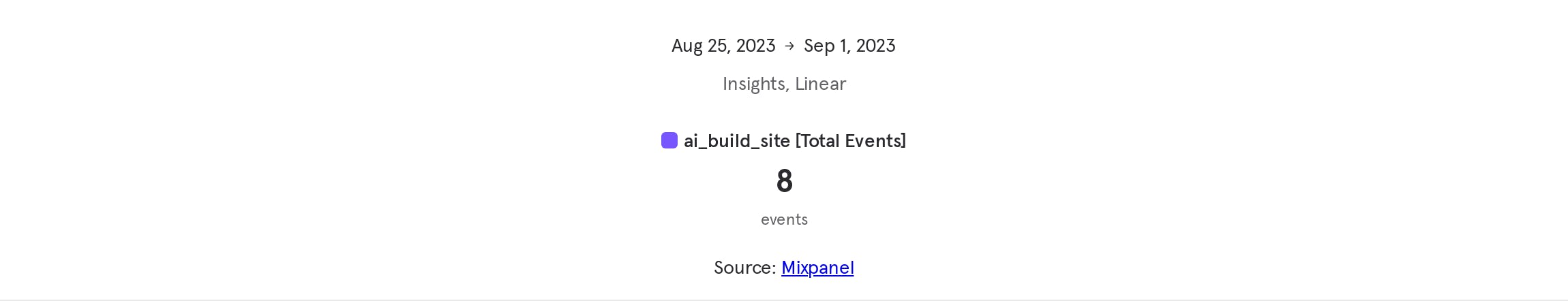Click the word Aug in the start date
The height and width of the screenshot is (301, 1568).
[x=687, y=46]
